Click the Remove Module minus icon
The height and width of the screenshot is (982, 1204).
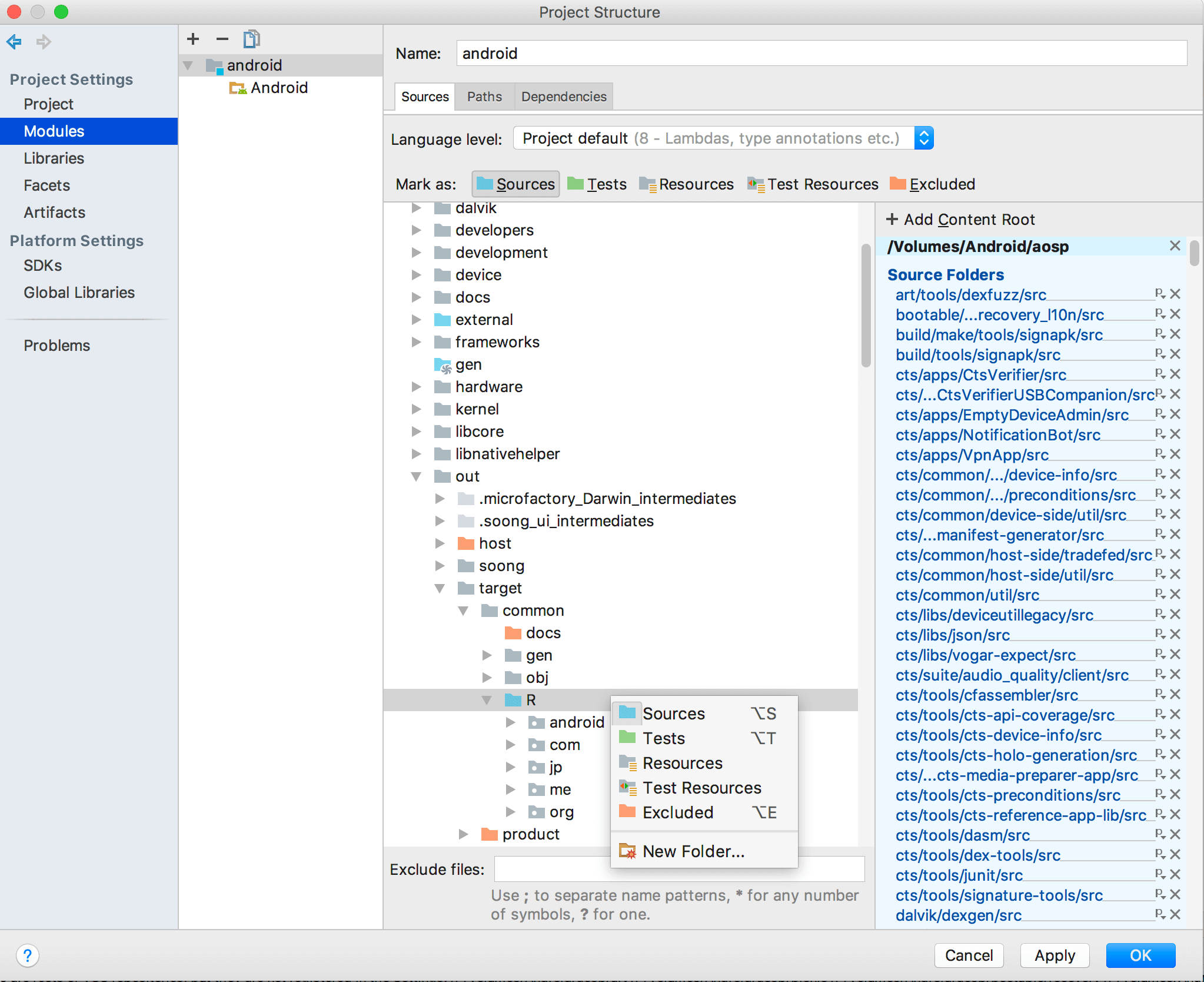pyautogui.click(x=221, y=40)
